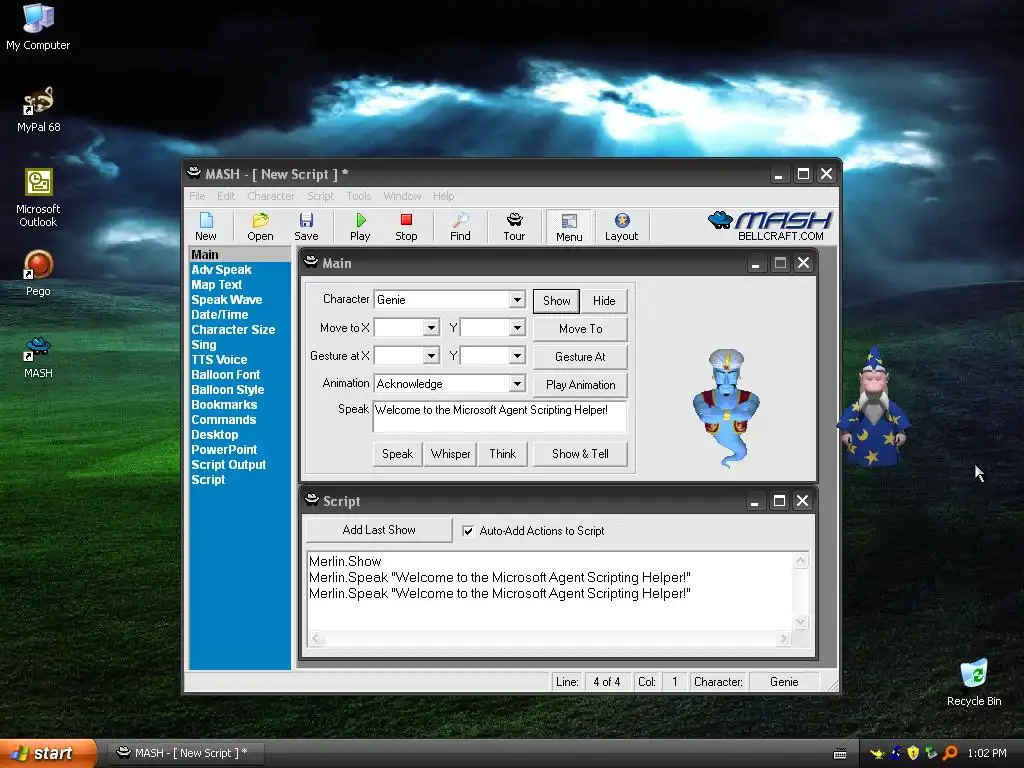Open the Help menu

[x=443, y=196]
